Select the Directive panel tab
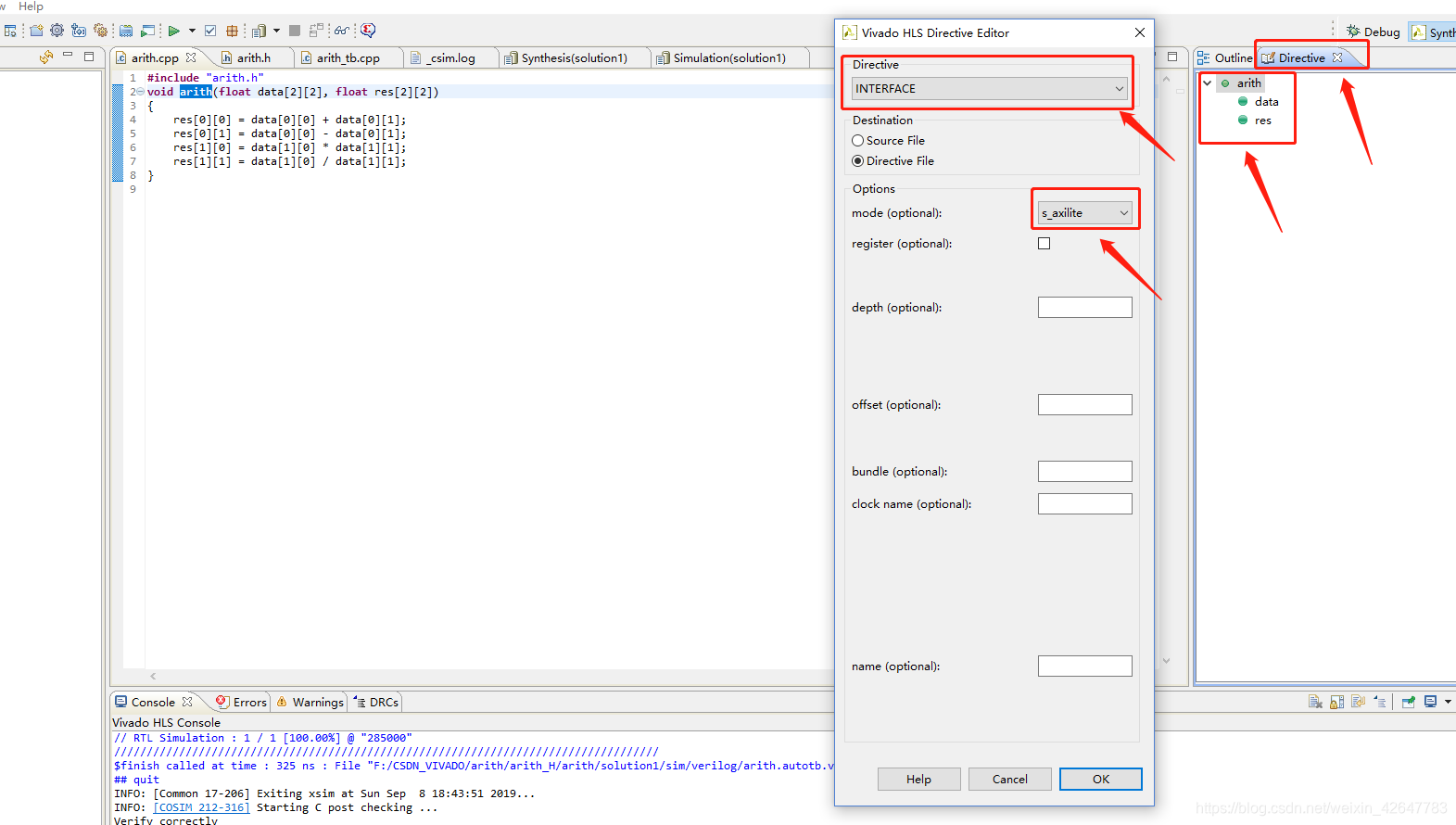The height and width of the screenshot is (825, 1456). pyautogui.click(x=1301, y=57)
